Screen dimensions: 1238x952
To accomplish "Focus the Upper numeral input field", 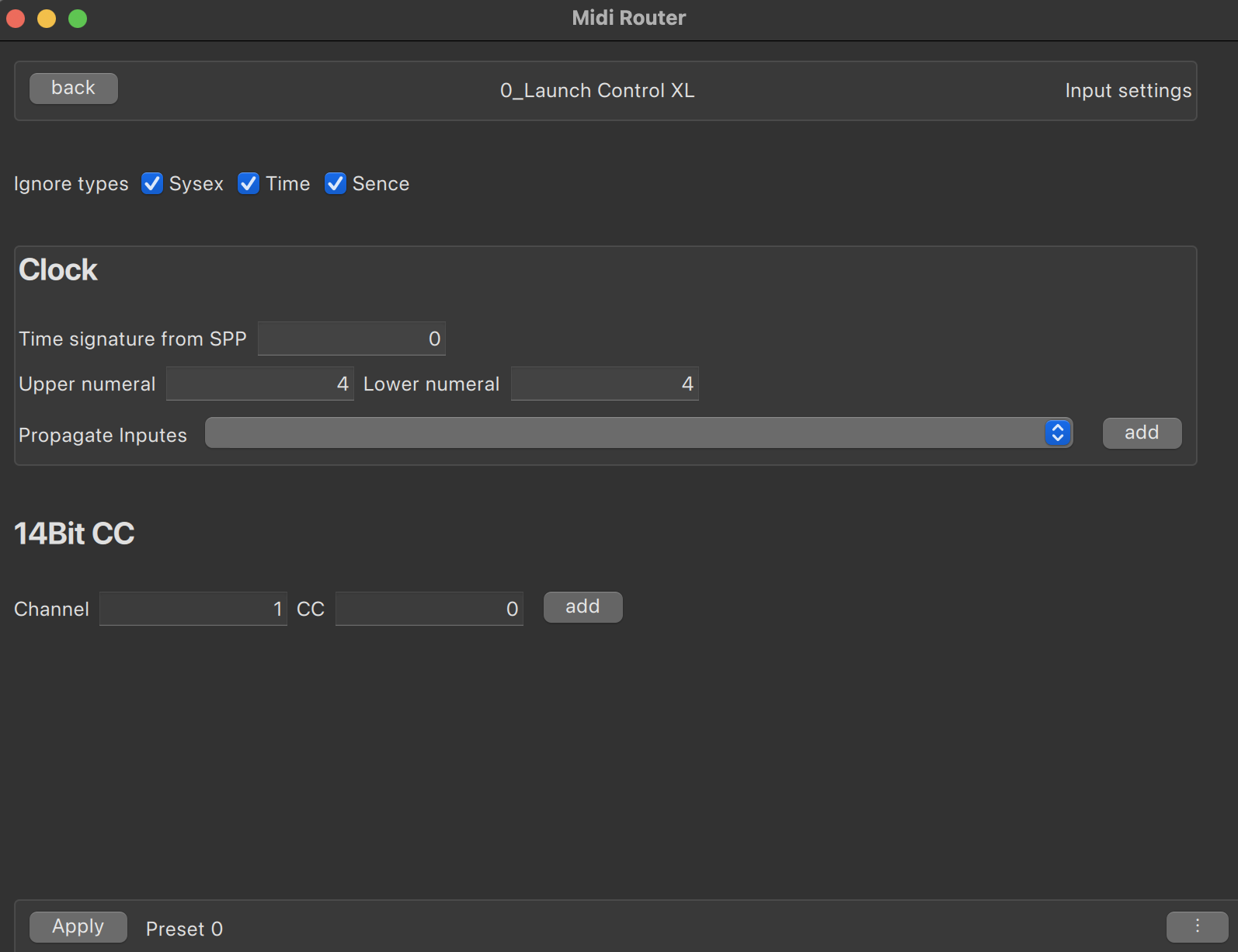I will coord(259,384).
